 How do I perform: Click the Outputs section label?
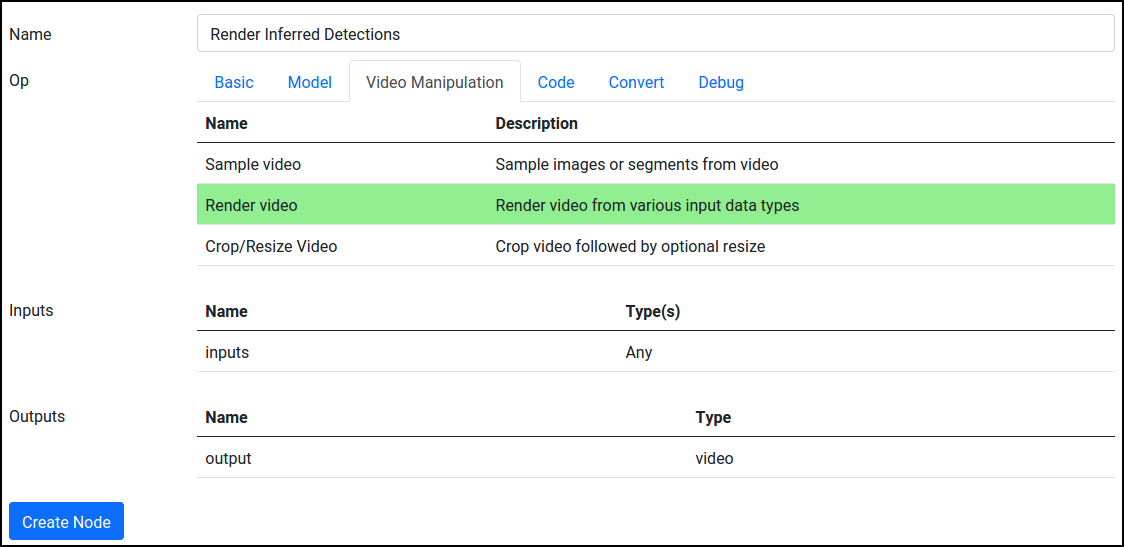pyautogui.click(x=37, y=417)
